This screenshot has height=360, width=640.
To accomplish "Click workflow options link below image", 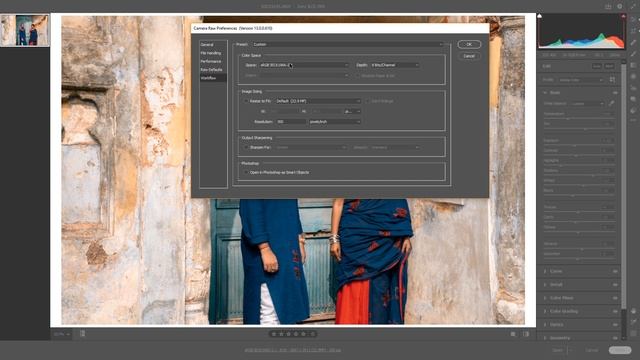I will 292,350.
